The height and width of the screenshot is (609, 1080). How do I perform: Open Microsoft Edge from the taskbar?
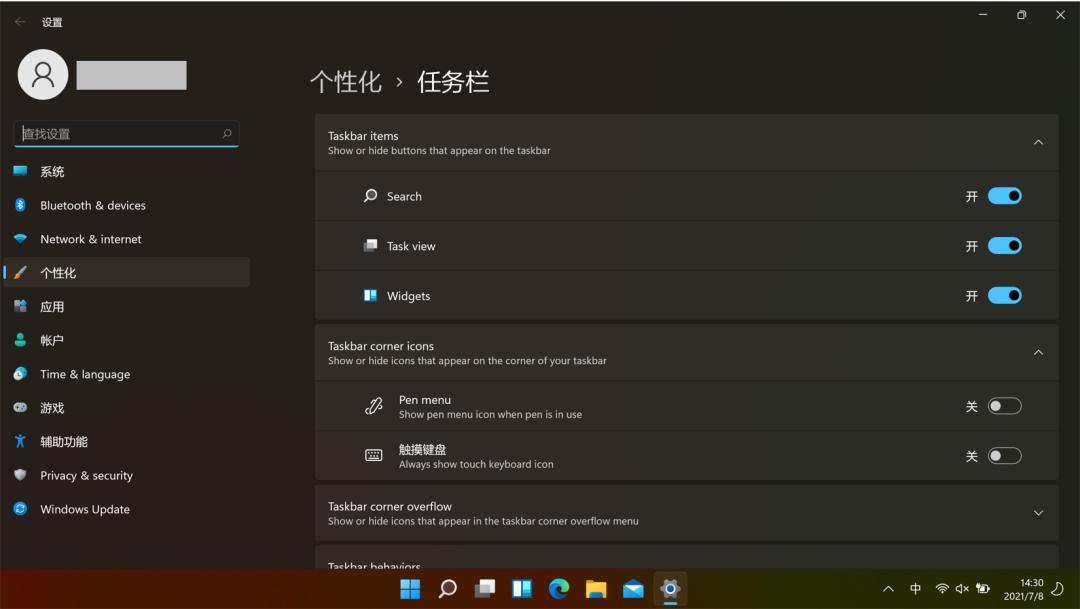coord(558,589)
